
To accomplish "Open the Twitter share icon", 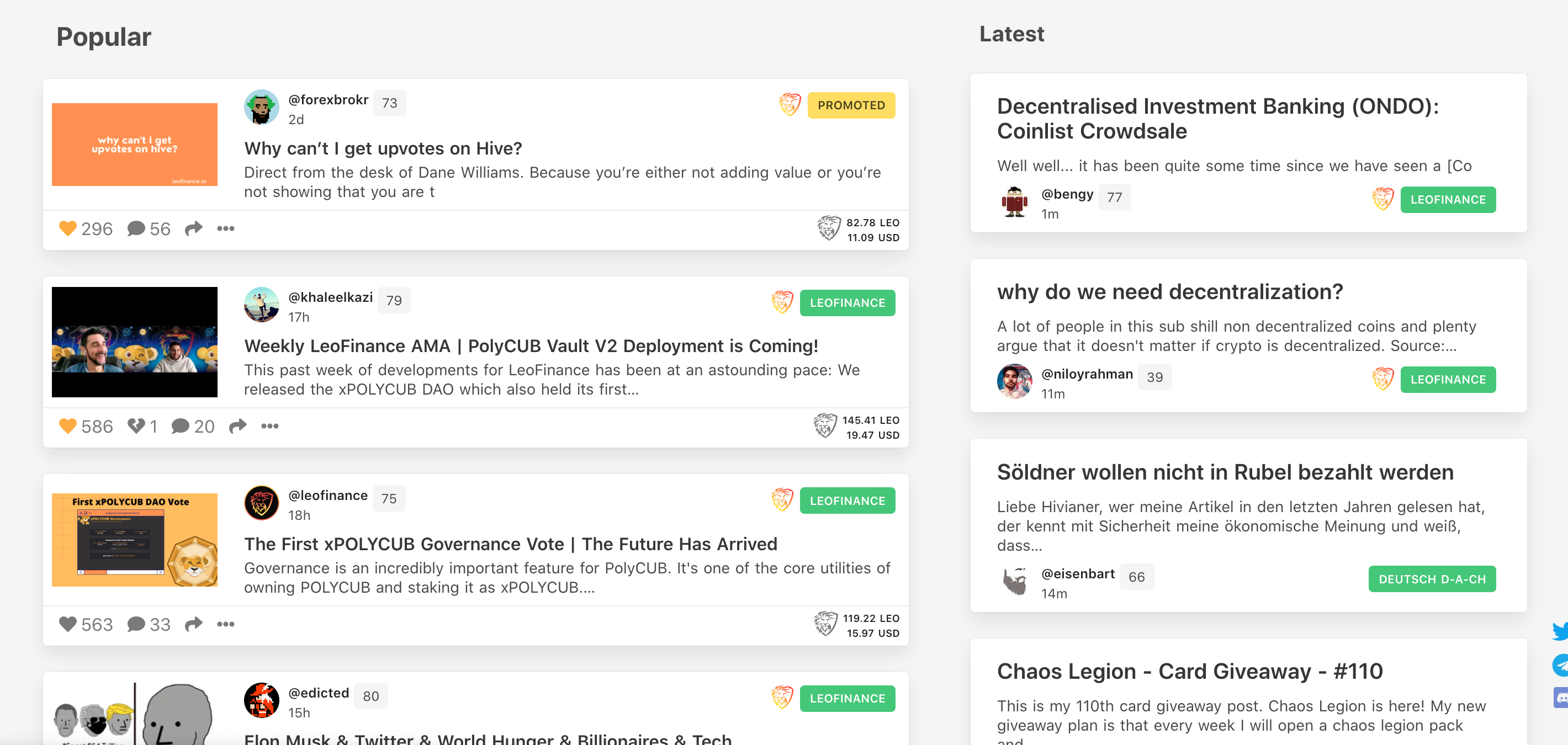I will click(1560, 631).
